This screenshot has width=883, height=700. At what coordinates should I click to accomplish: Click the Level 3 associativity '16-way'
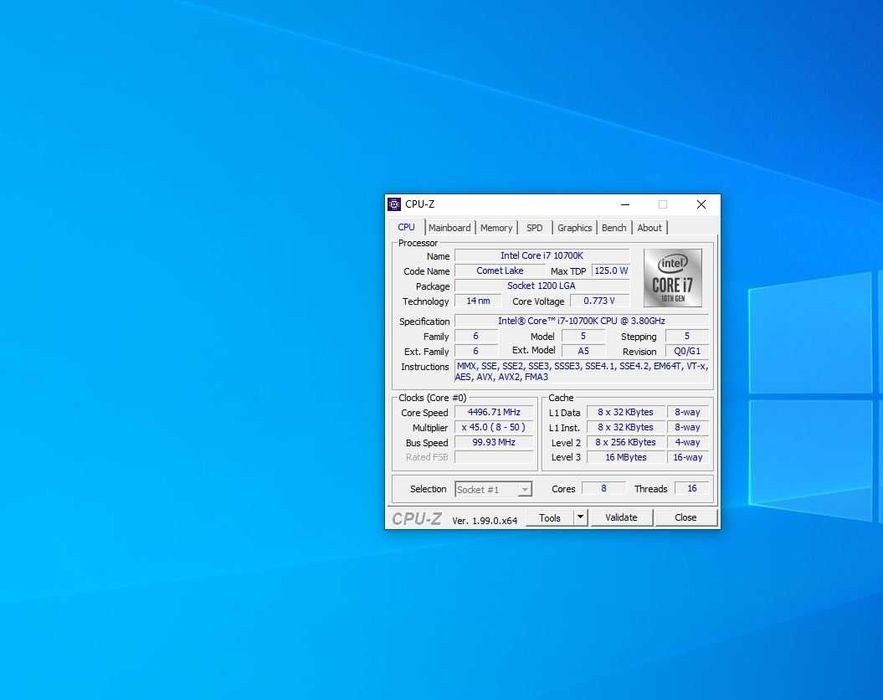[x=688, y=457]
